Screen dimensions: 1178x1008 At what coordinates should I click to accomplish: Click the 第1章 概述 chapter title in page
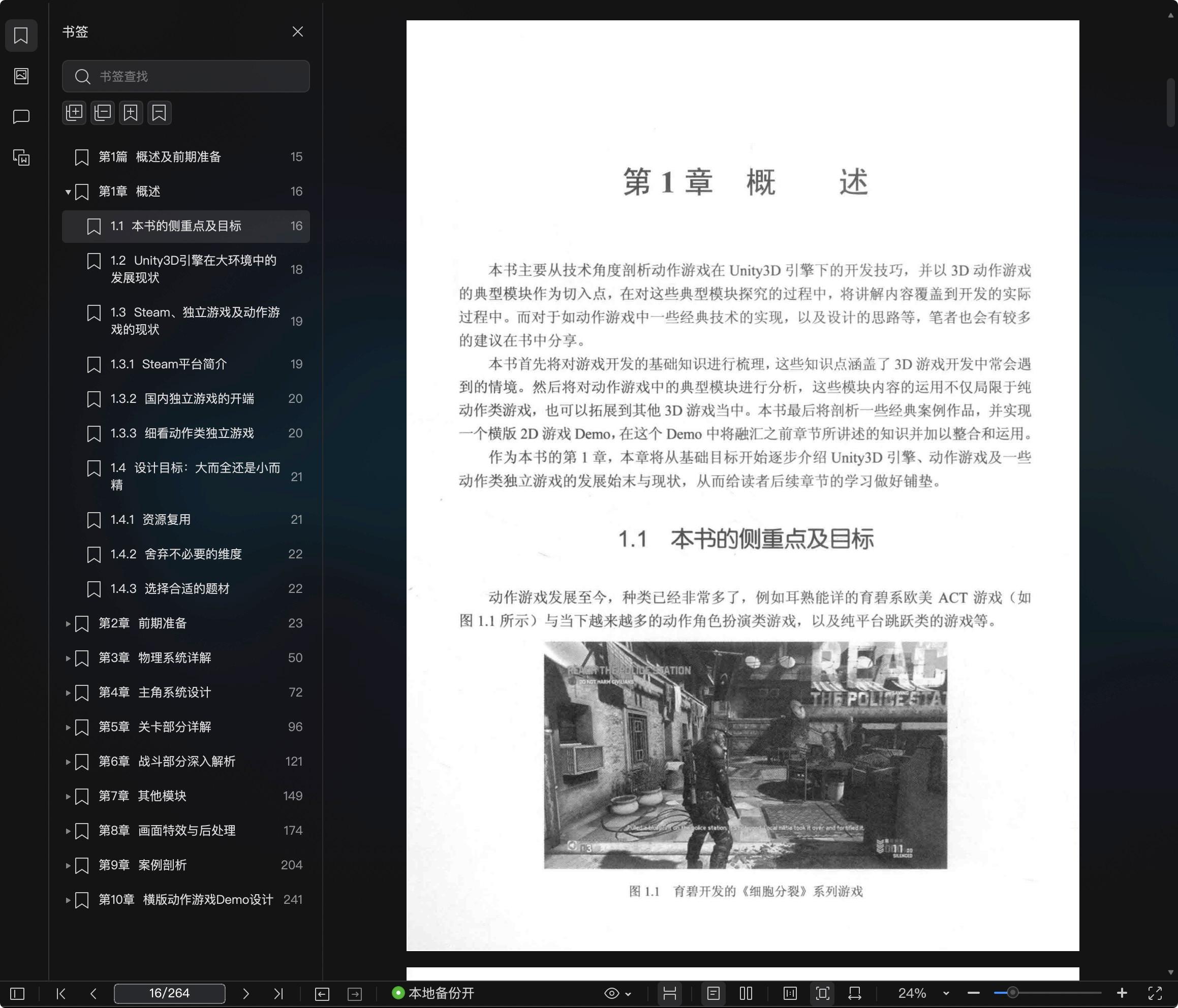point(746,182)
